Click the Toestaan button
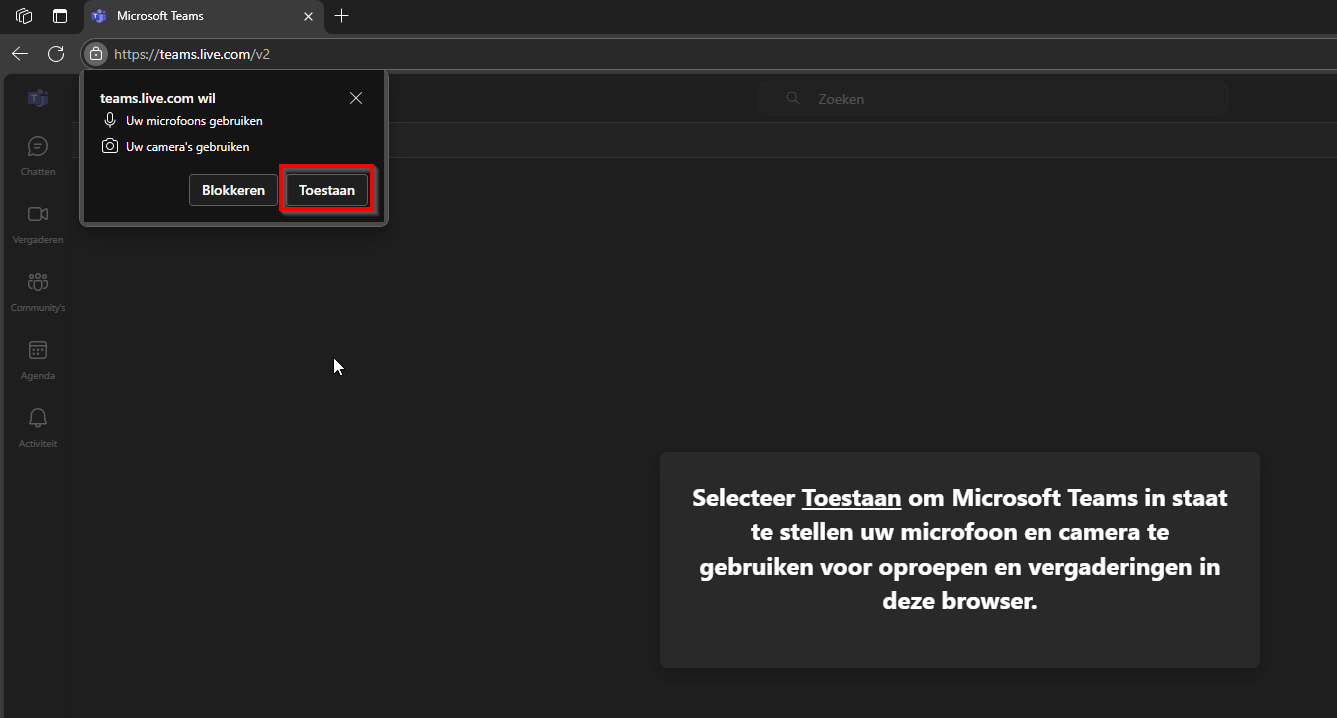1337x718 pixels. [327, 190]
